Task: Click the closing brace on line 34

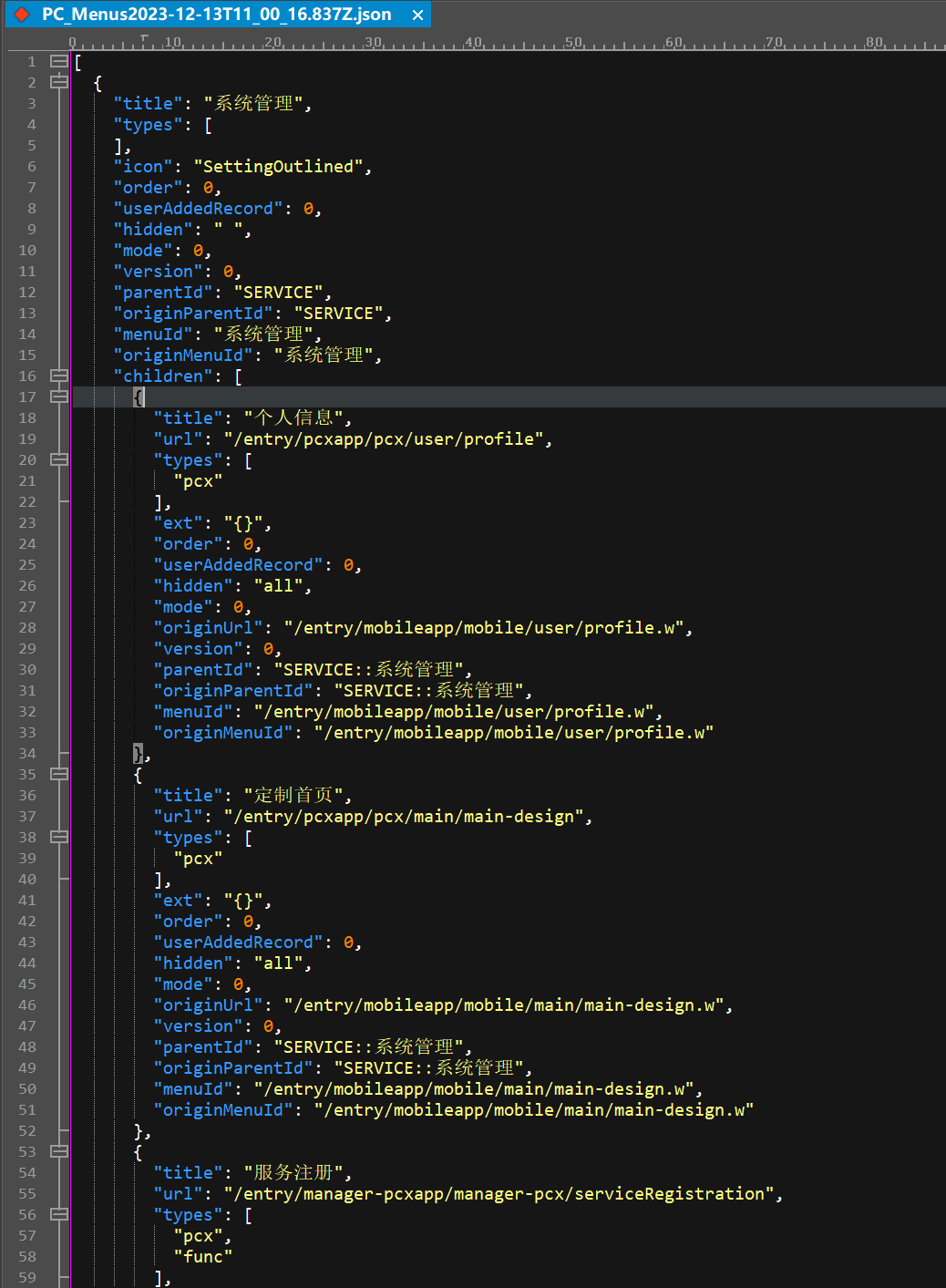Action: (139, 753)
